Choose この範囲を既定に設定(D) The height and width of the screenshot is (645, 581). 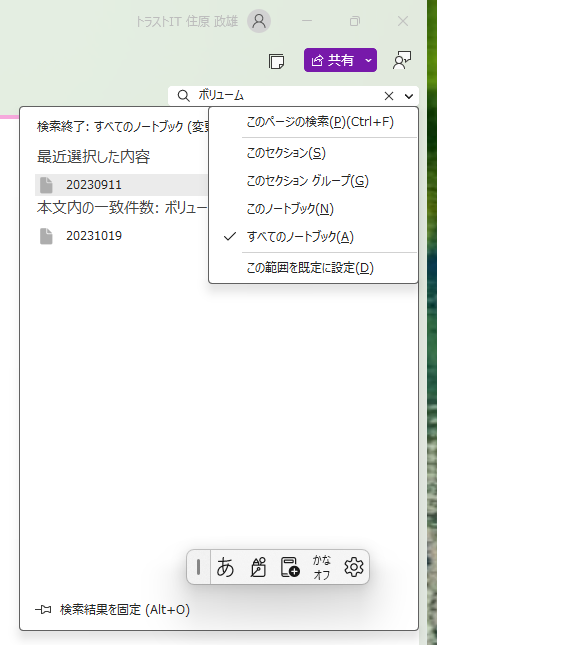(x=314, y=268)
